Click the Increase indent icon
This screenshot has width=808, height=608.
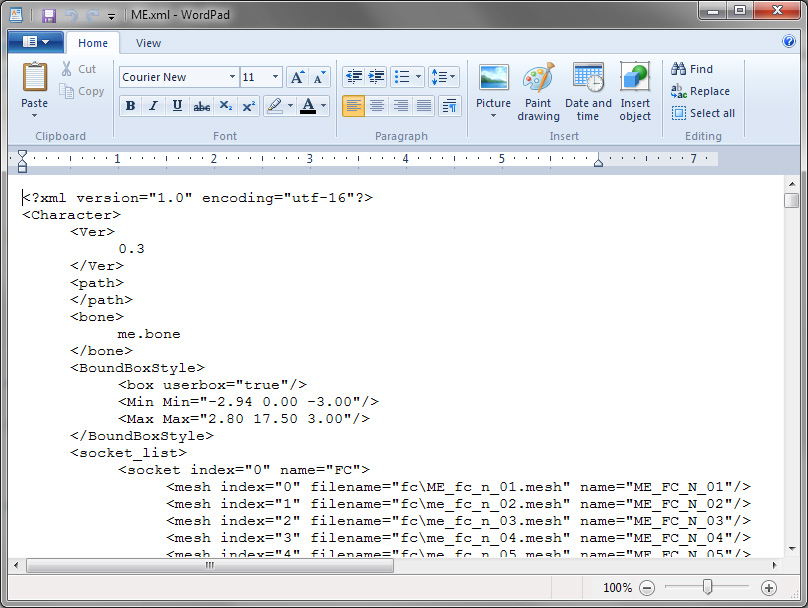pyautogui.click(x=376, y=77)
